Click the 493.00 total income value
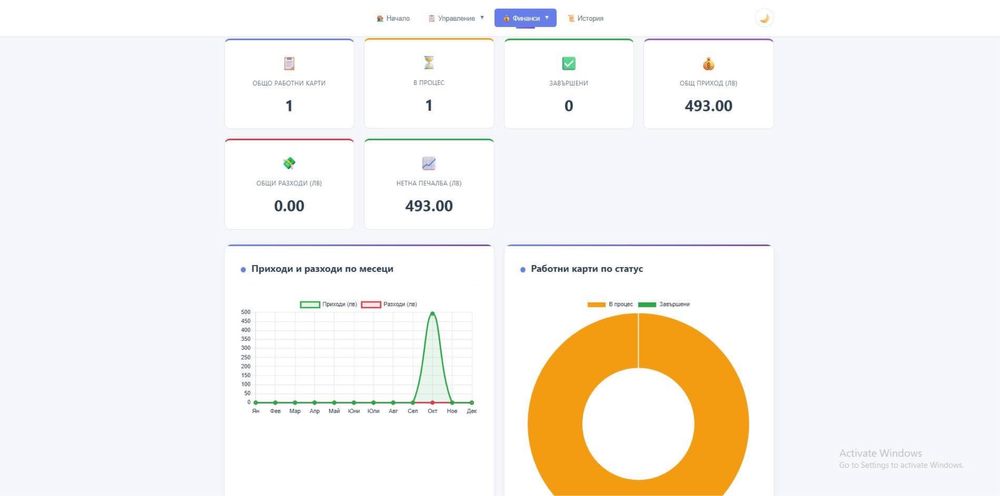 tap(709, 106)
